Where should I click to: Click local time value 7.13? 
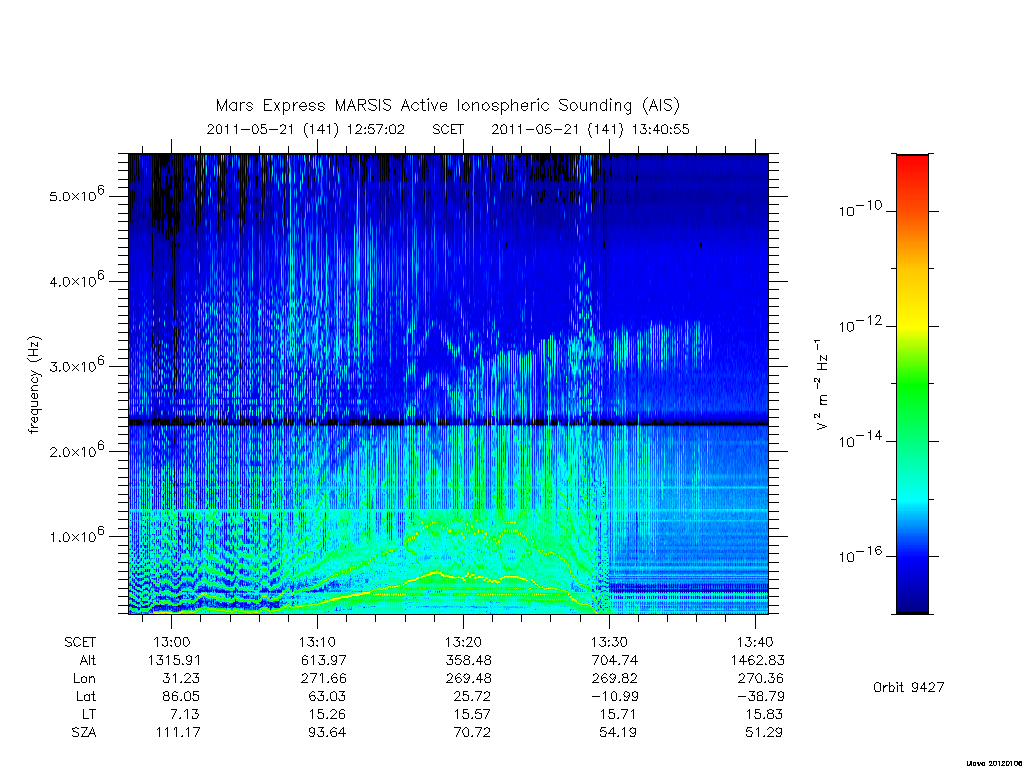(x=184, y=714)
